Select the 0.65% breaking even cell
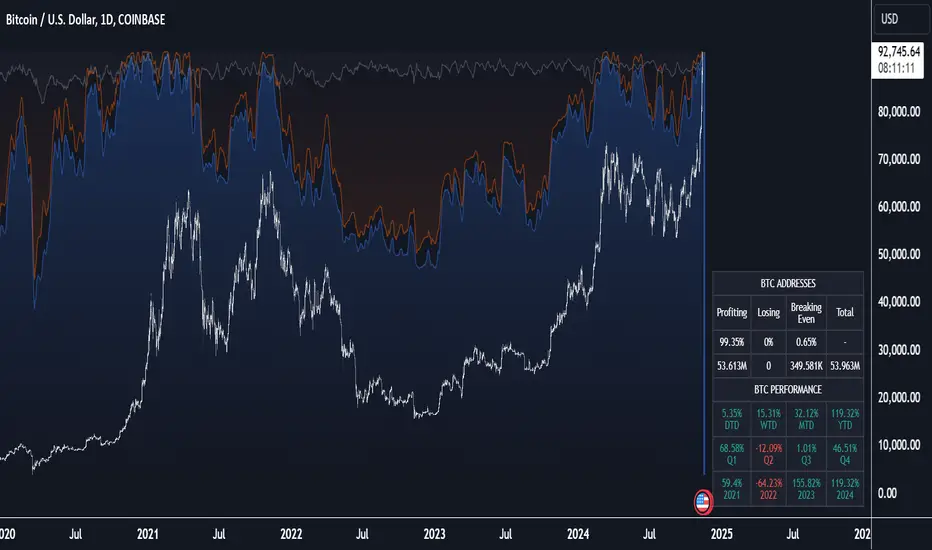The height and width of the screenshot is (550, 932). click(x=806, y=342)
